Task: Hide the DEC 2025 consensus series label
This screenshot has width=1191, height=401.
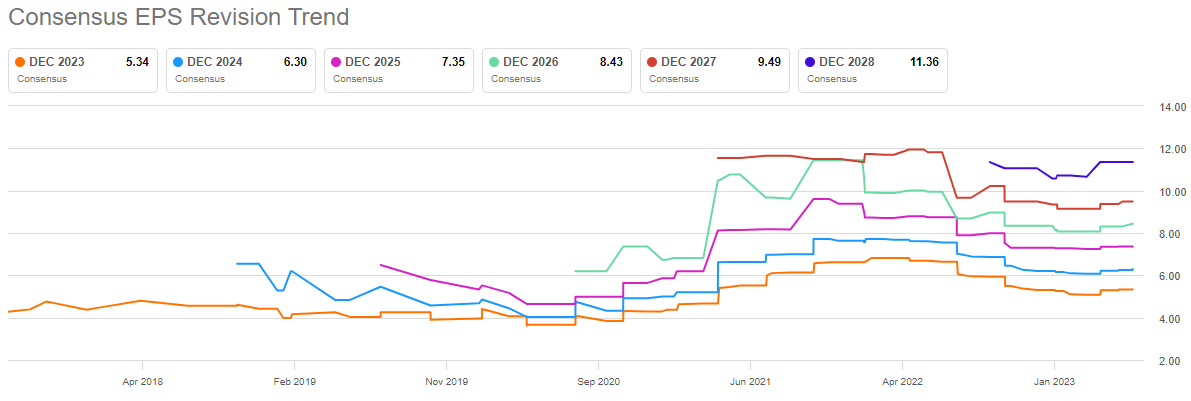Action: tap(373, 62)
